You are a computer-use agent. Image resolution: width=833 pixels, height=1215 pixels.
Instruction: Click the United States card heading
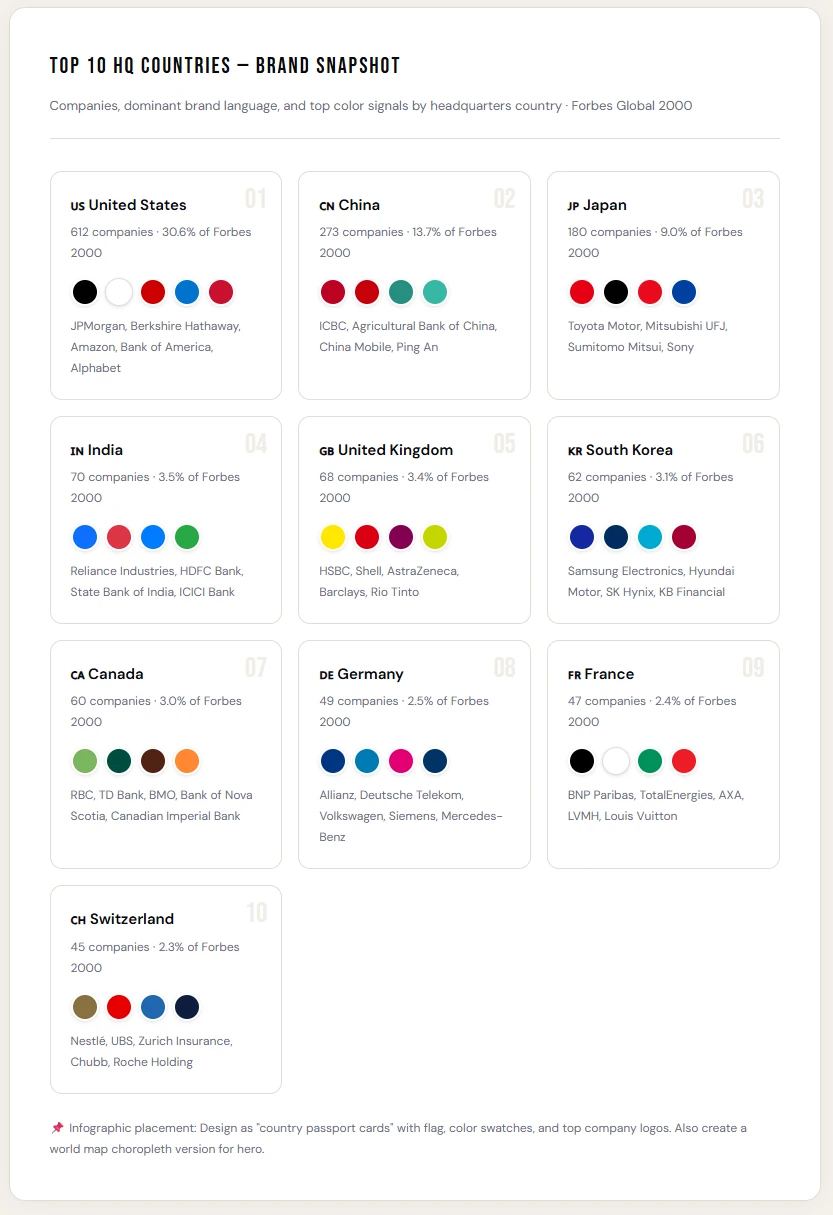click(128, 205)
